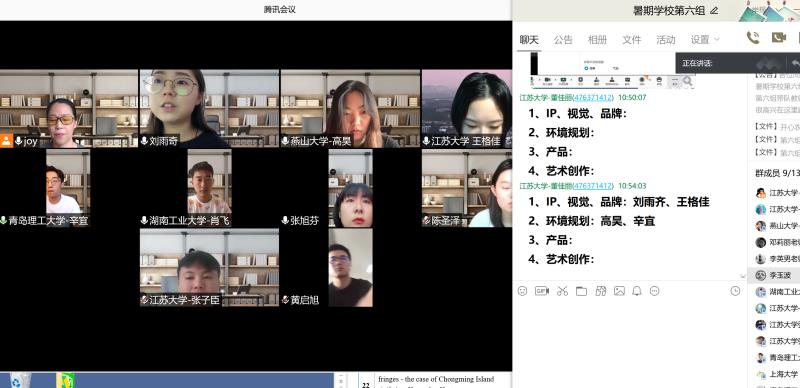Open the 相册 tab
Screen dimensions: 800x388
pos(597,40)
